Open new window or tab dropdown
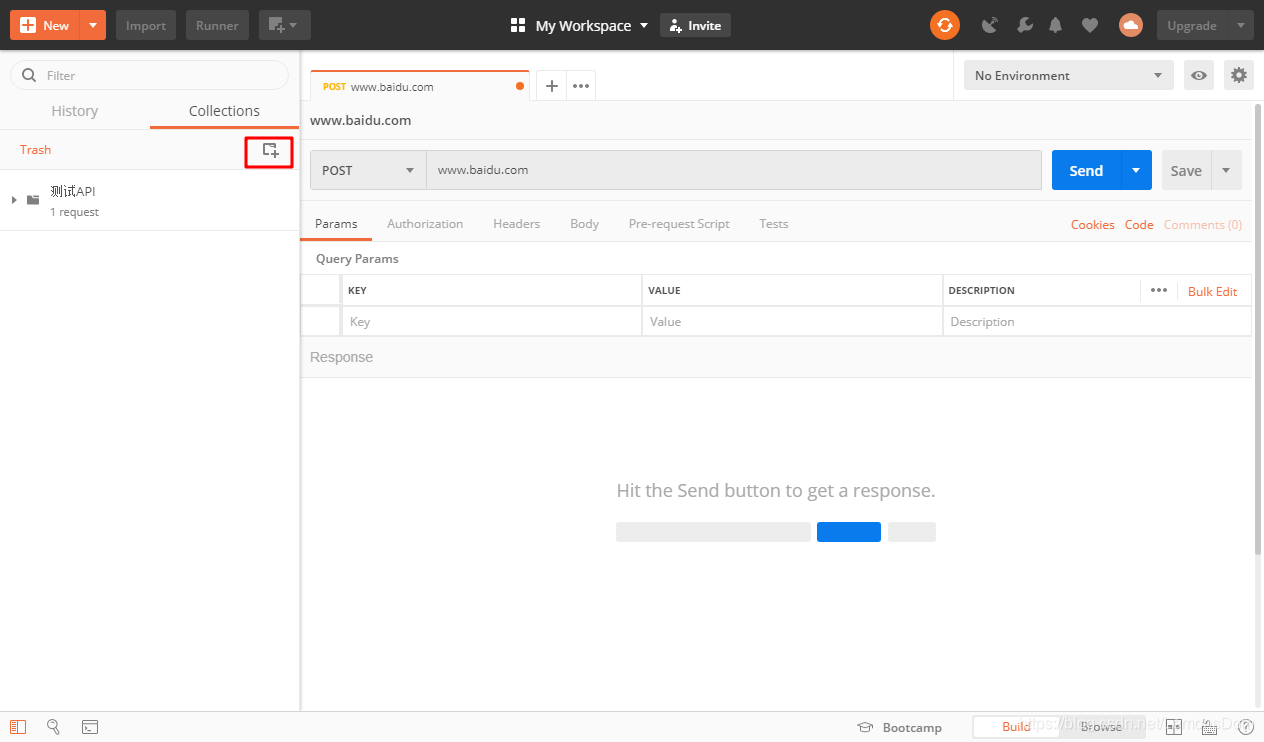1264x742 pixels. [x=284, y=25]
